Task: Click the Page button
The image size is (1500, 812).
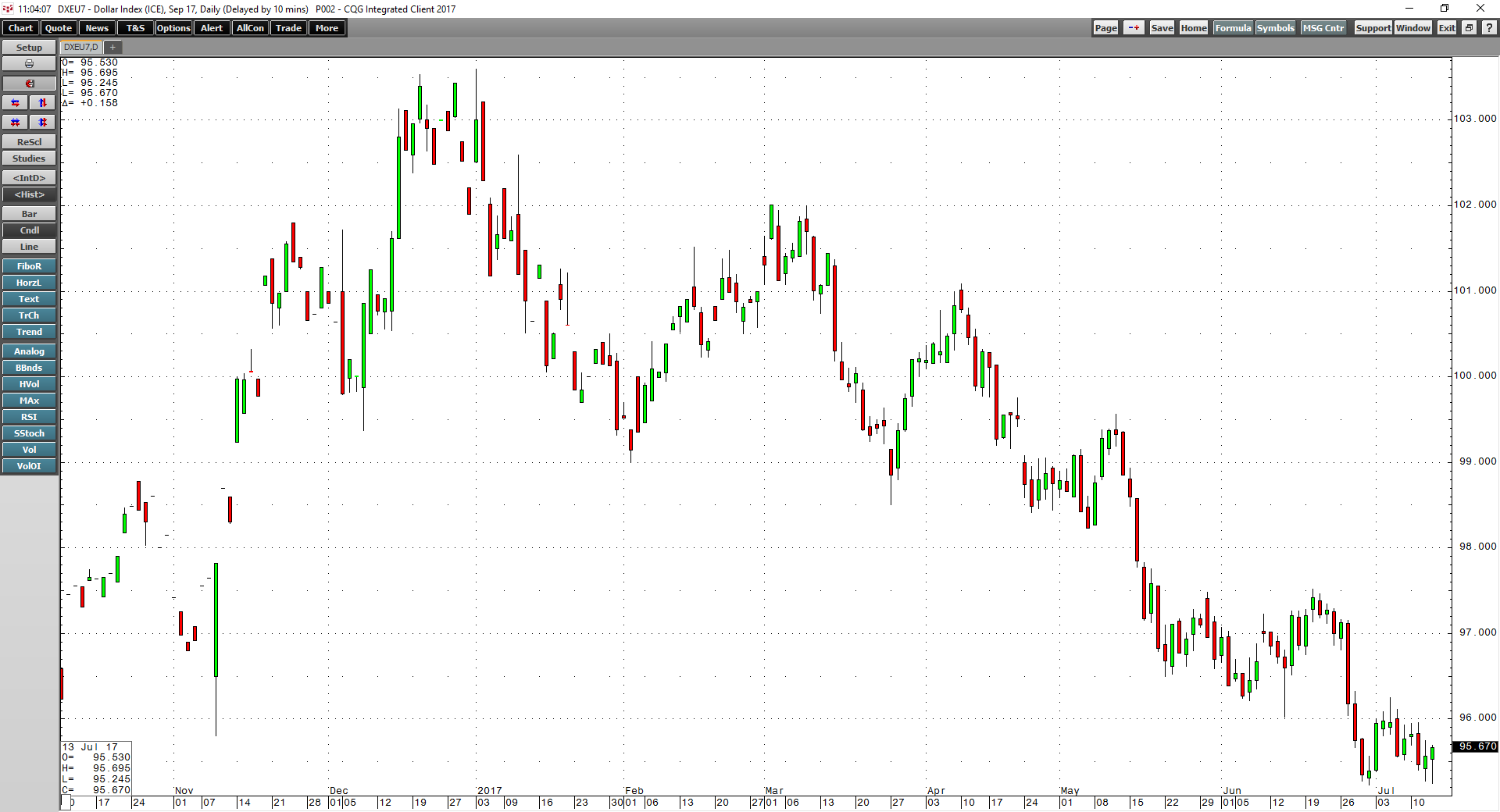Action: click(x=1105, y=28)
